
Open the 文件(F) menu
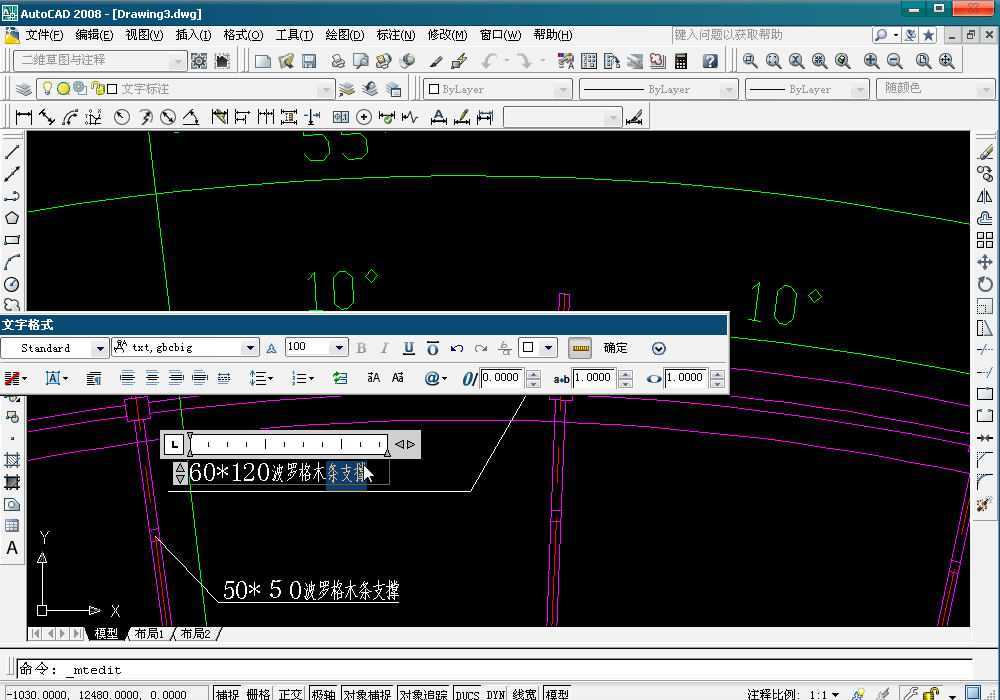43,34
